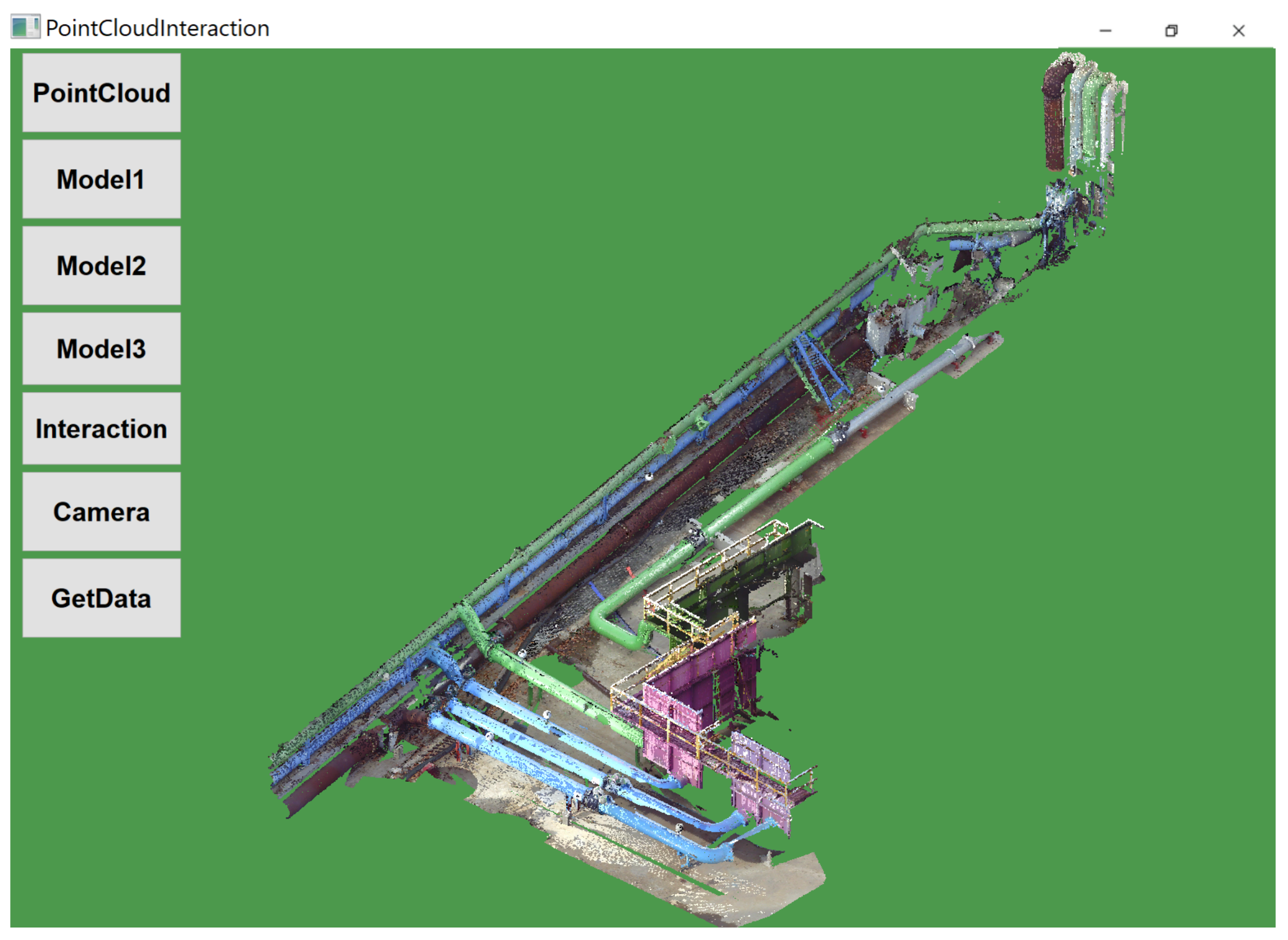Screen dimensions: 1288x940
Task: Click the PointCloud button
Action: 101,93
